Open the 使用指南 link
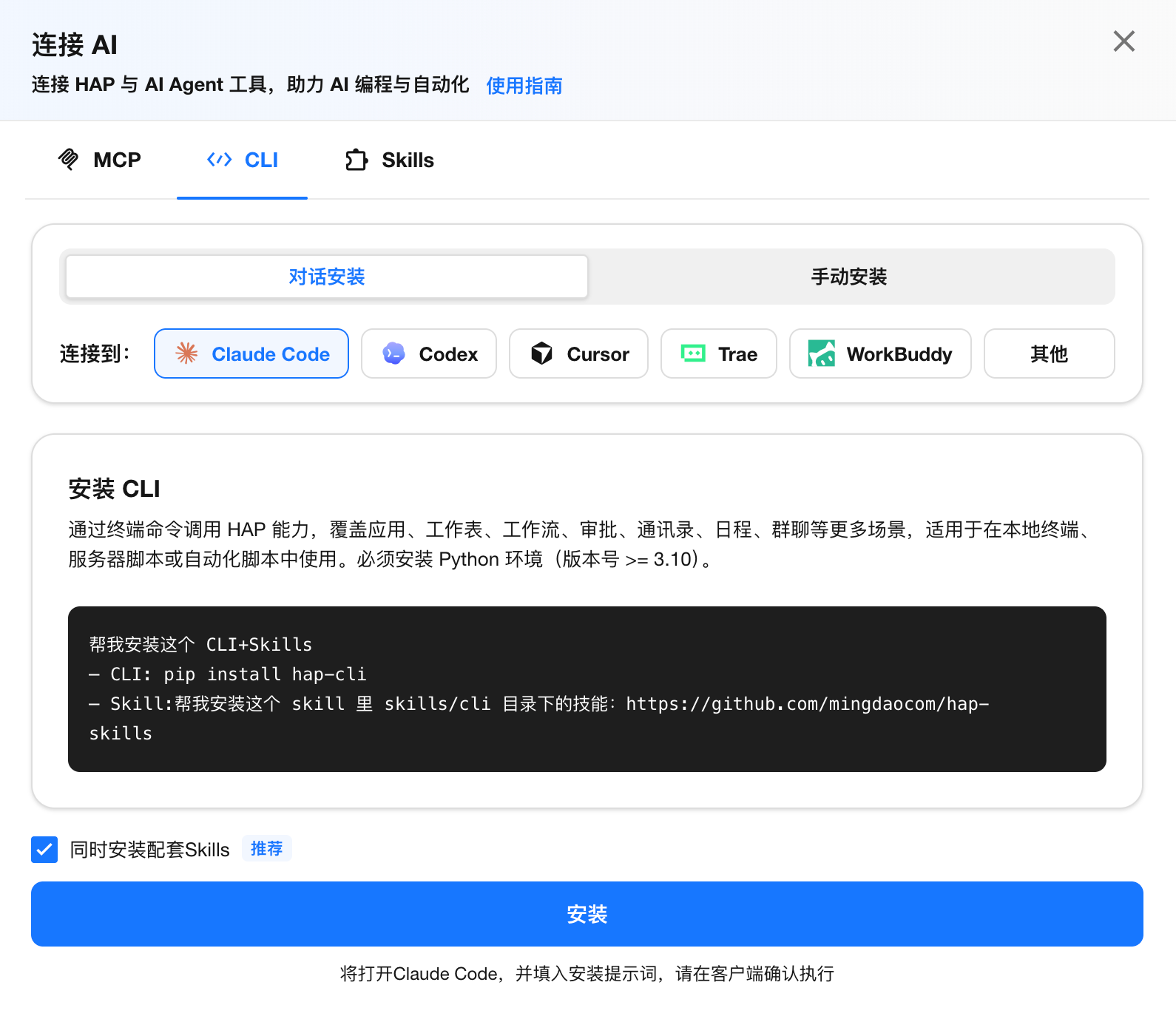 click(x=524, y=86)
